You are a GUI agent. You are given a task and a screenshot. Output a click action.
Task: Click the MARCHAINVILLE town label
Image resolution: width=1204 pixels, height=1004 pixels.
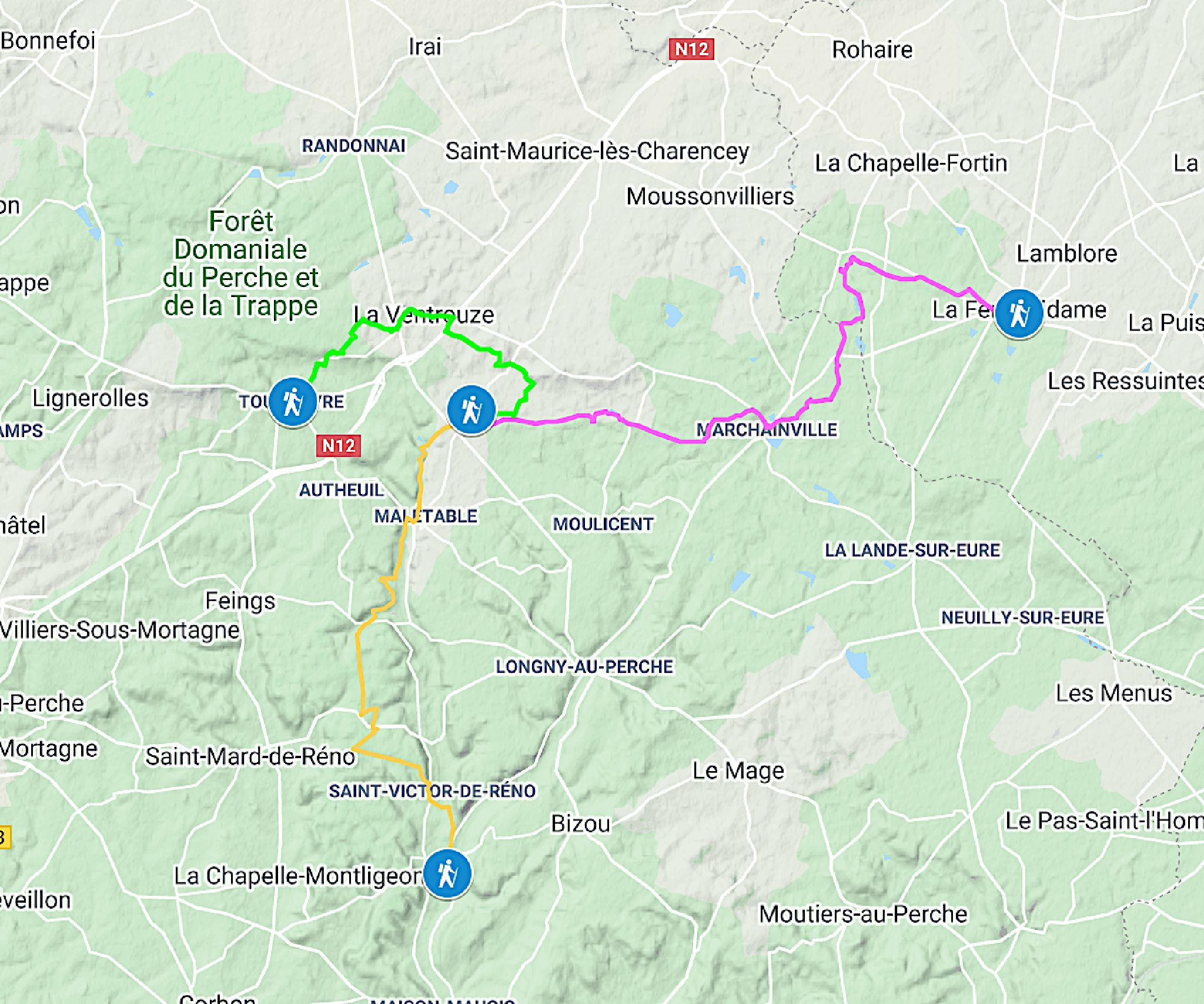click(x=767, y=429)
